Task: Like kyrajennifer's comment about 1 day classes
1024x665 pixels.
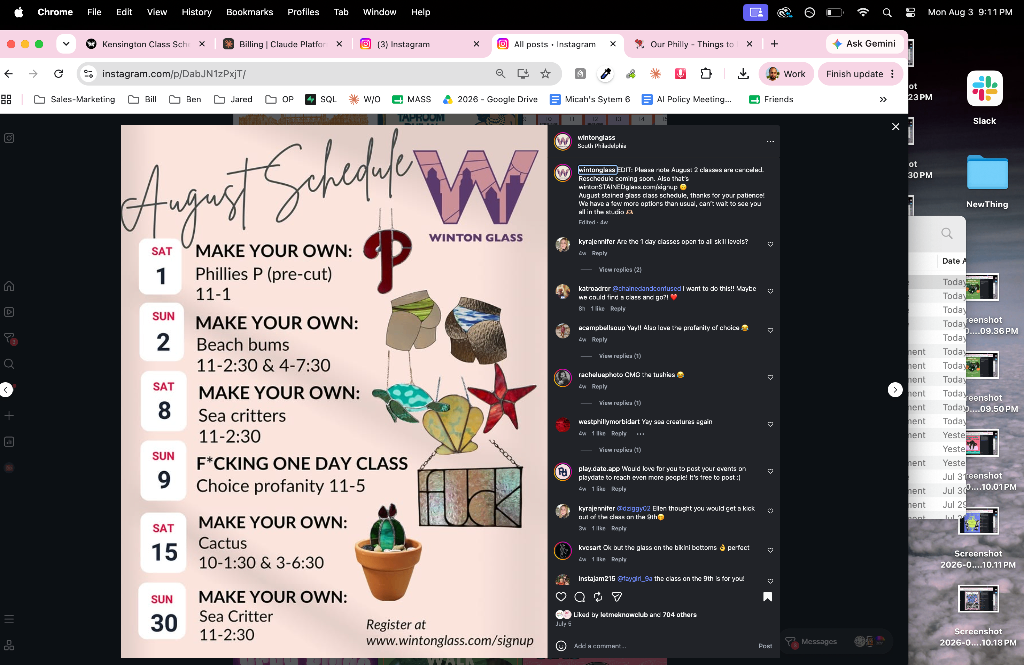Action: pyautogui.click(x=771, y=244)
